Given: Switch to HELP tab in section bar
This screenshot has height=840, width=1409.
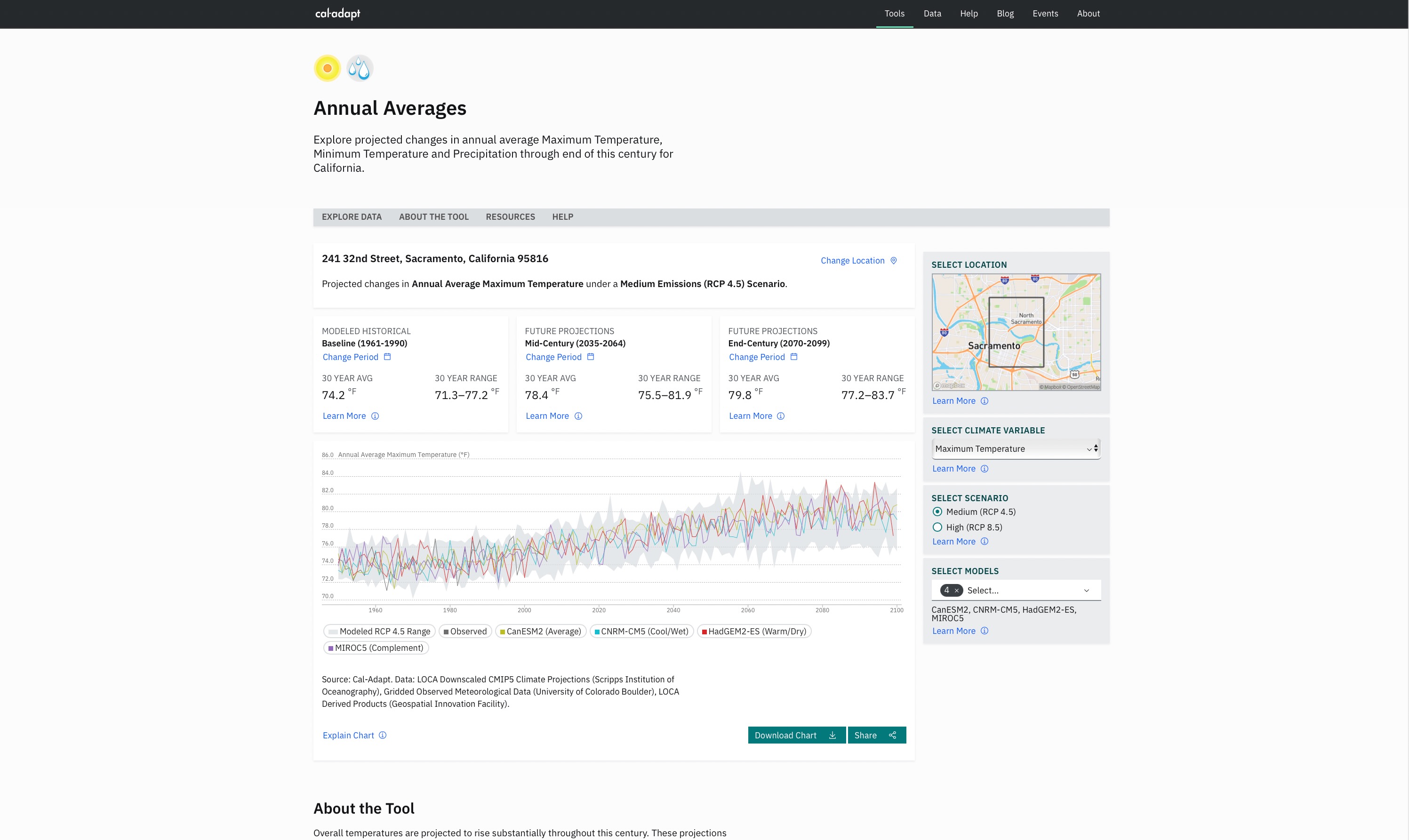Looking at the screenshot, I should pyautogui.click(x=563, y=217).
